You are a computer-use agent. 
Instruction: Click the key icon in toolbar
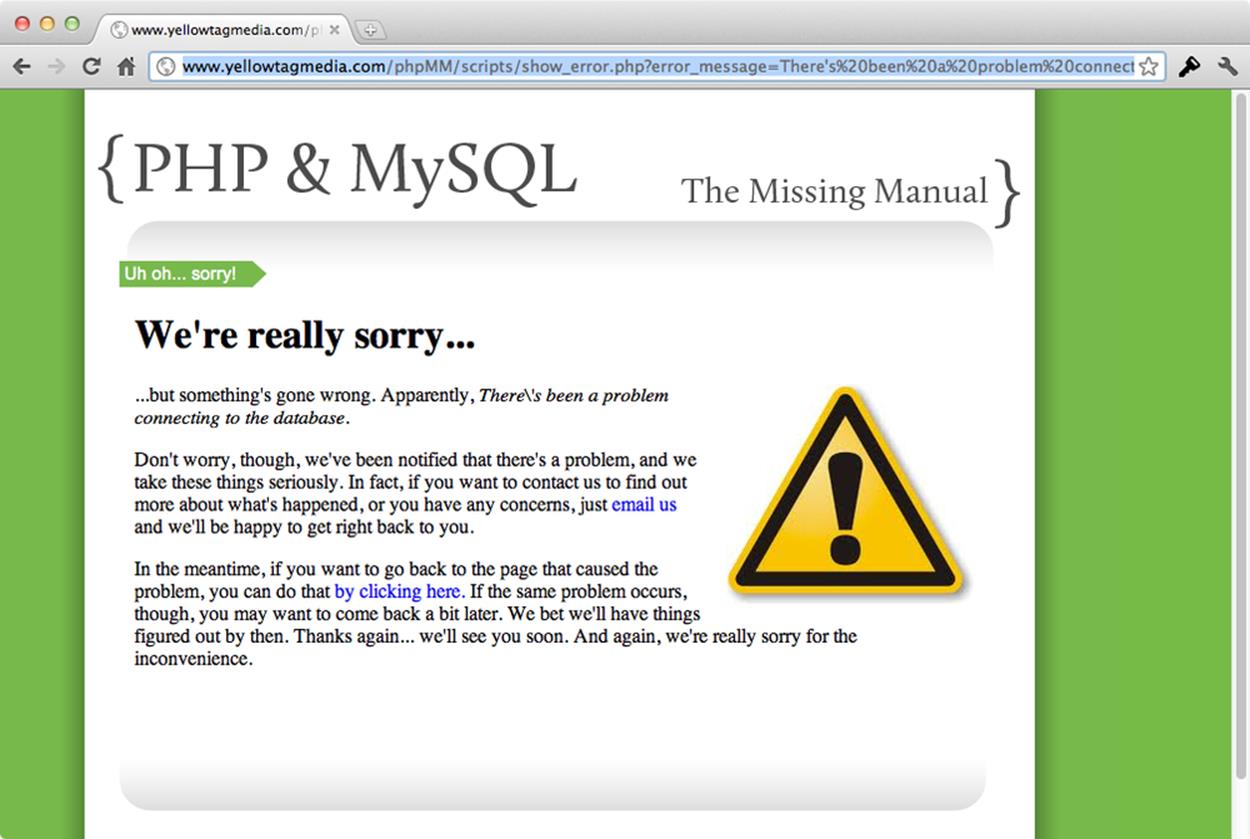pos(1189,67)
